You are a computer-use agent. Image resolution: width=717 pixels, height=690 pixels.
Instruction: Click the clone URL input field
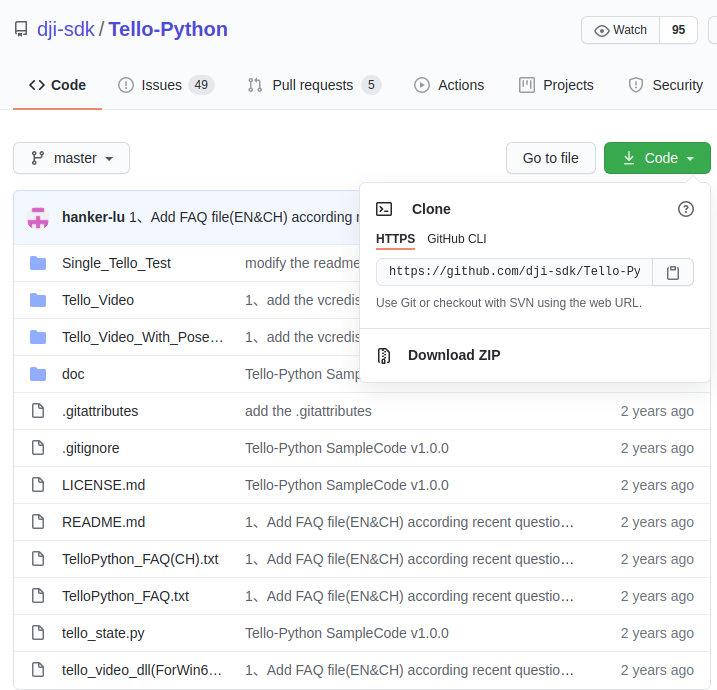514,272
